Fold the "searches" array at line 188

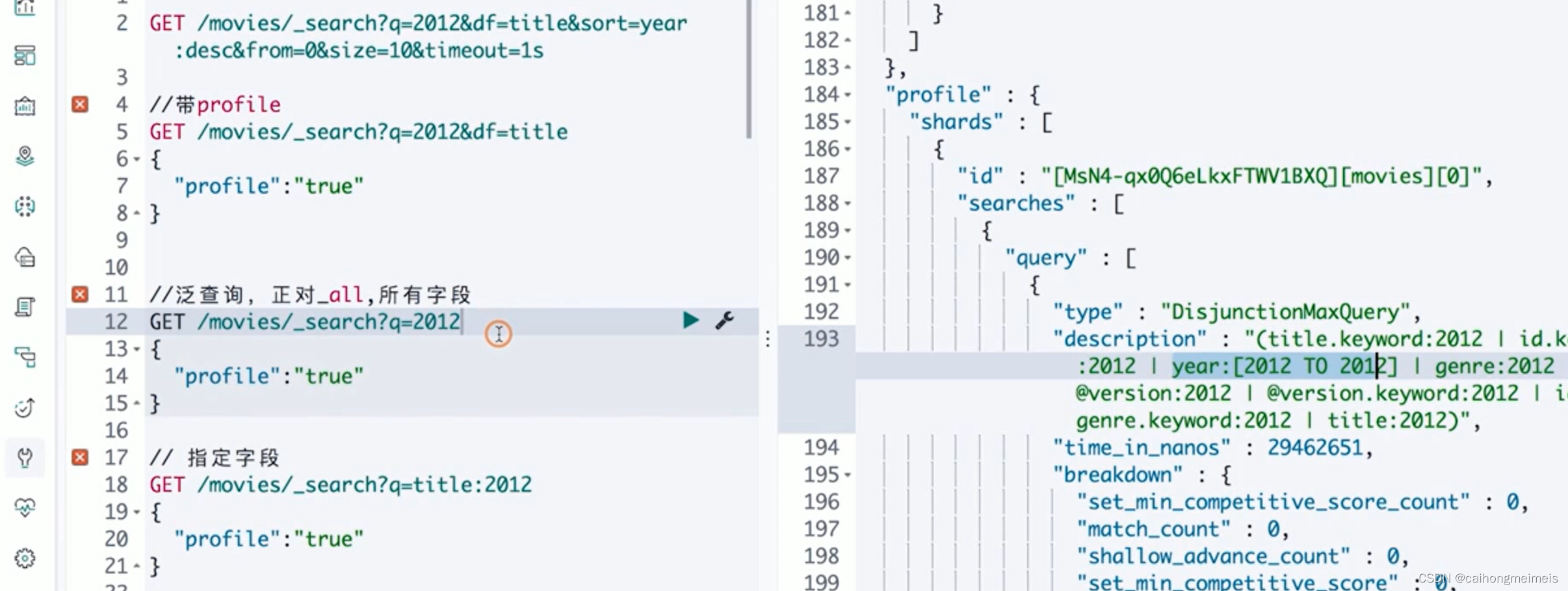coord(848,204)
